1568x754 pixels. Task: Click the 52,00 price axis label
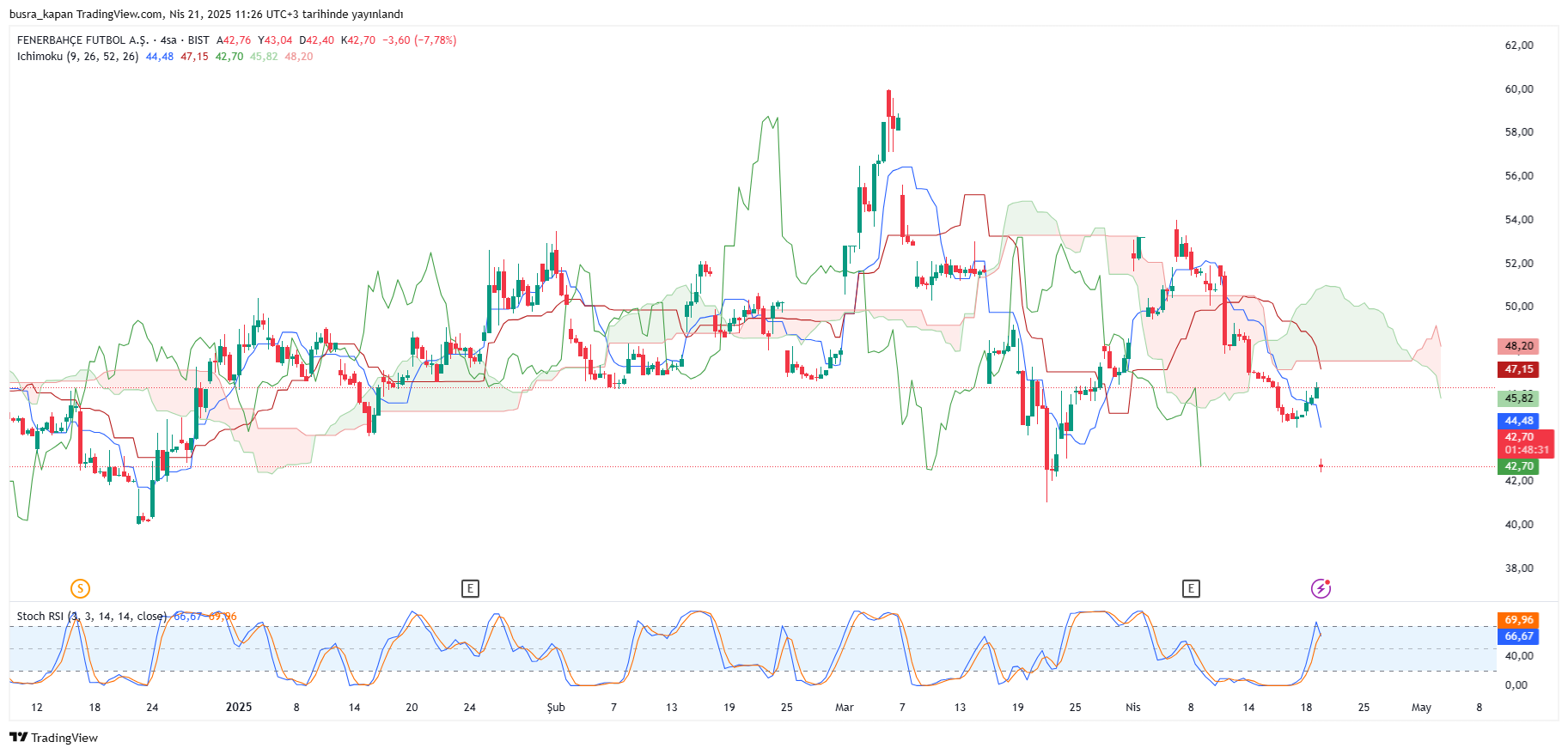[x=1519, y=264]
